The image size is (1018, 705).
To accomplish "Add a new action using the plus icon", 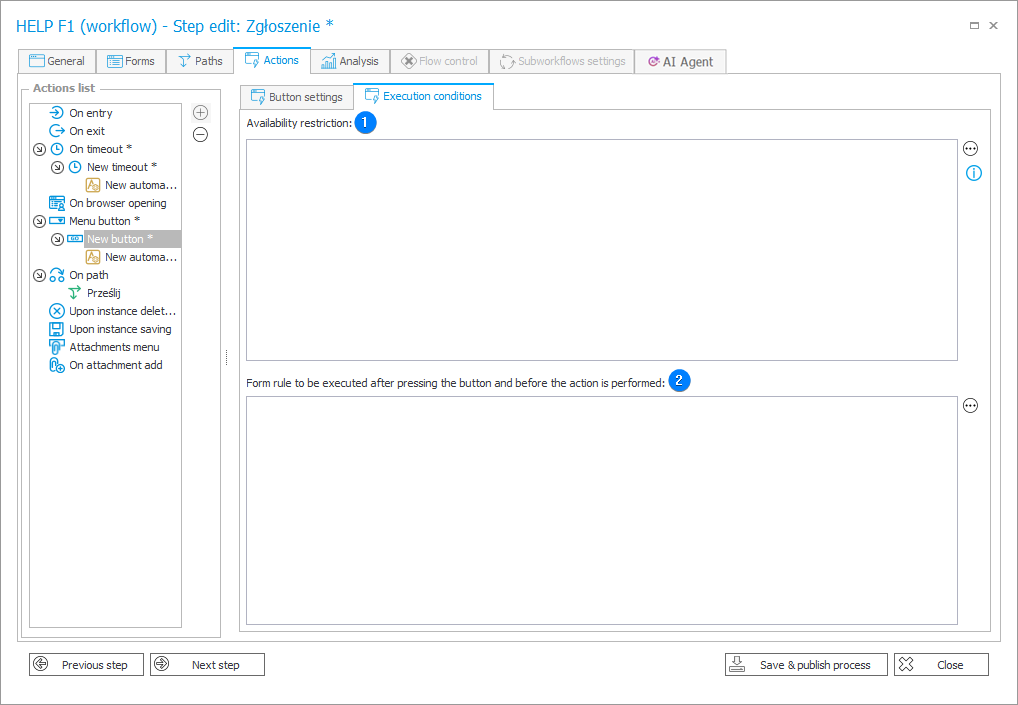I will (x=200, y=112).
